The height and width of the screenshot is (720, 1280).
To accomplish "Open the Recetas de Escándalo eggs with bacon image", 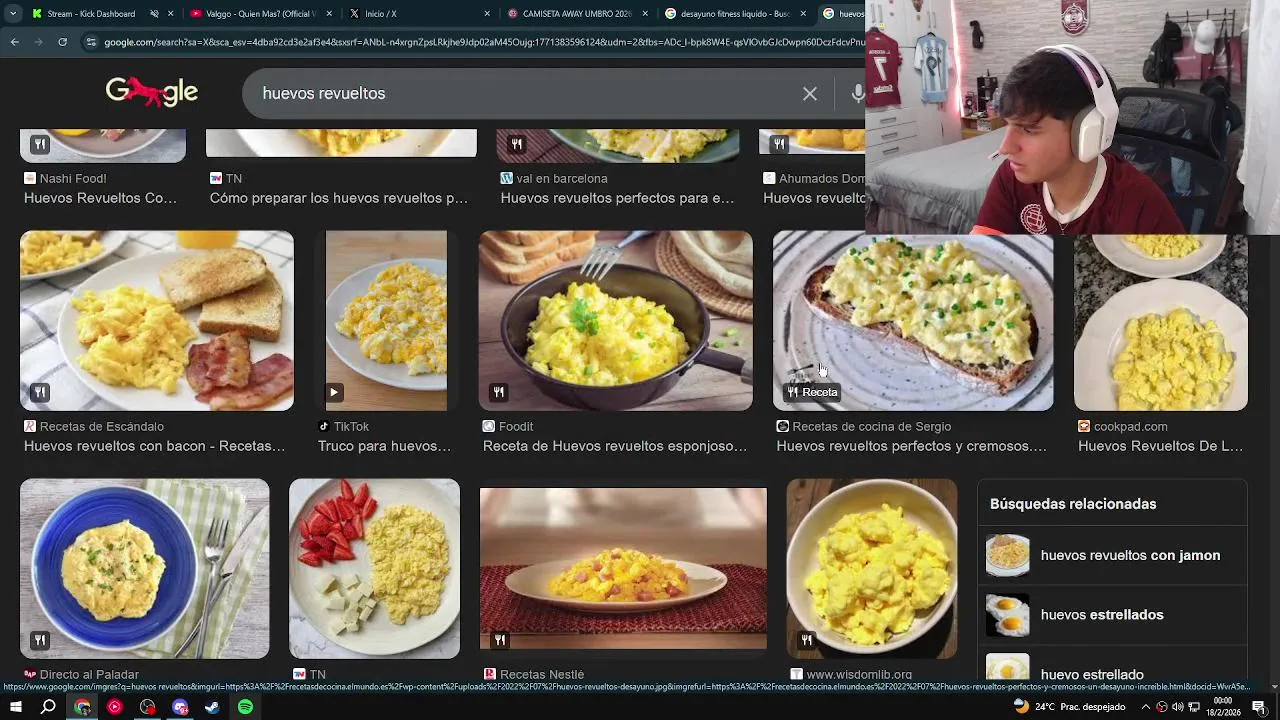I will pyautogui.click(x=157, y=320).
